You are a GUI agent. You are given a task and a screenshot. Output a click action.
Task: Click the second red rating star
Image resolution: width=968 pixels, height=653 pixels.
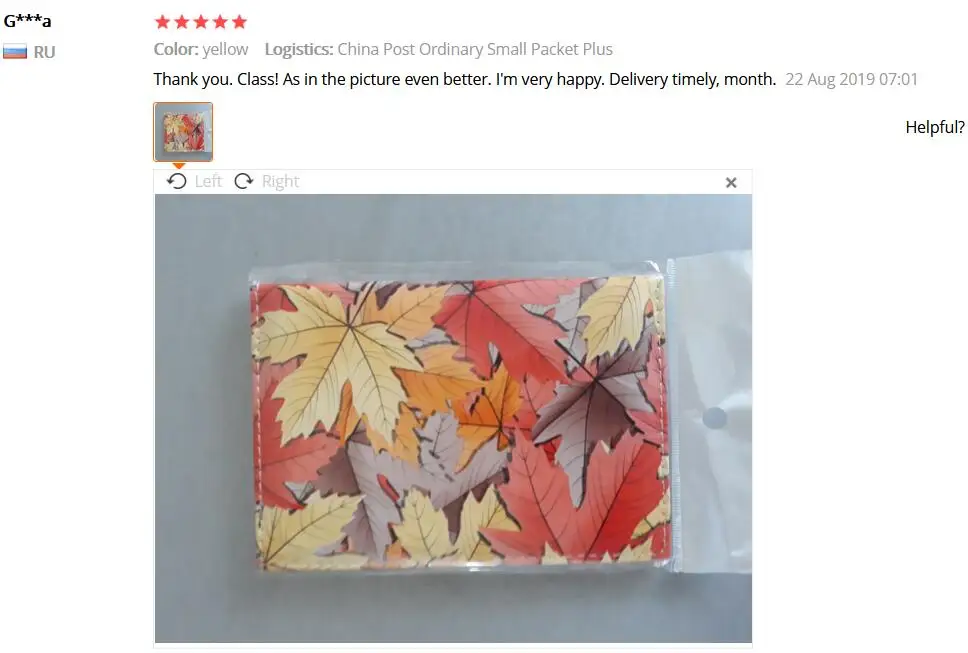182,22
